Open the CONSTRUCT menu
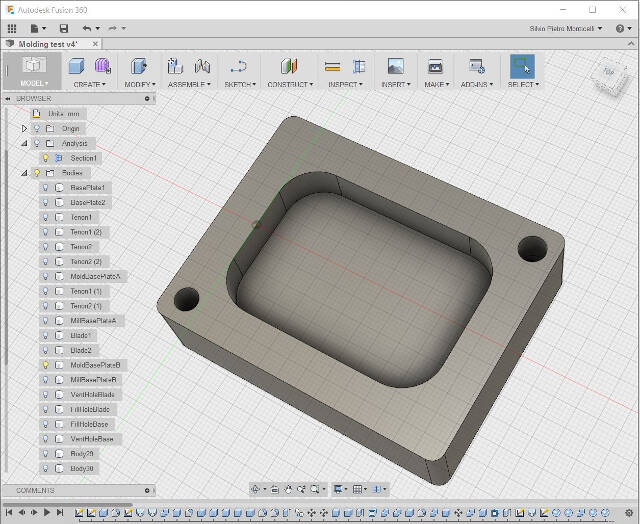 tap(290, 84)
